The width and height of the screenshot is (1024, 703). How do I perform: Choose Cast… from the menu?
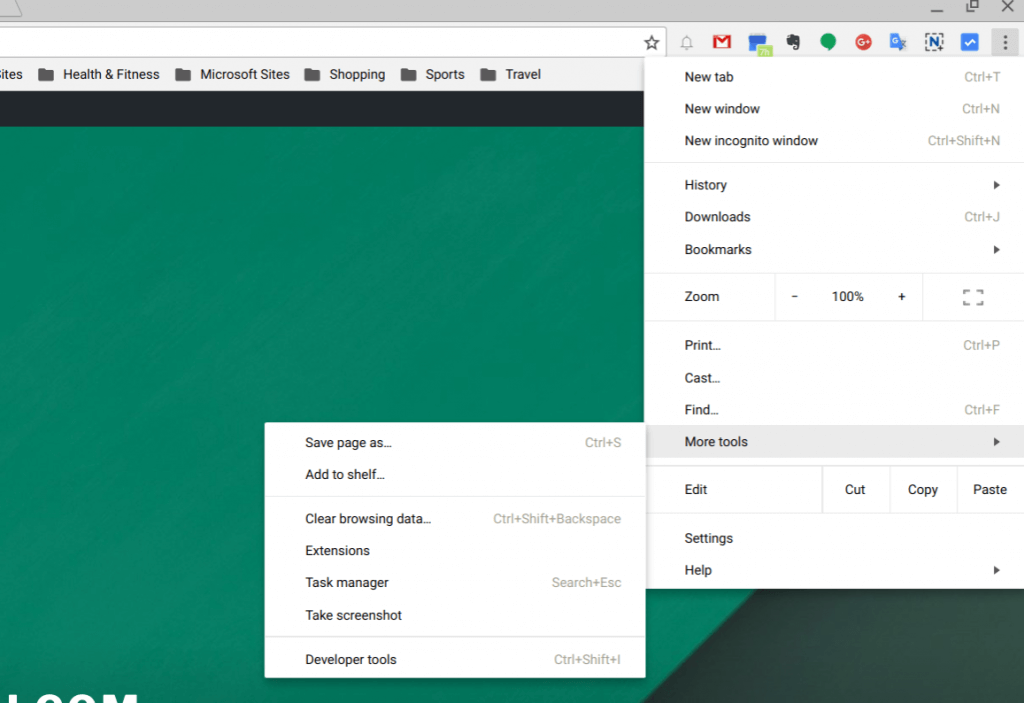tap(835, 378)
